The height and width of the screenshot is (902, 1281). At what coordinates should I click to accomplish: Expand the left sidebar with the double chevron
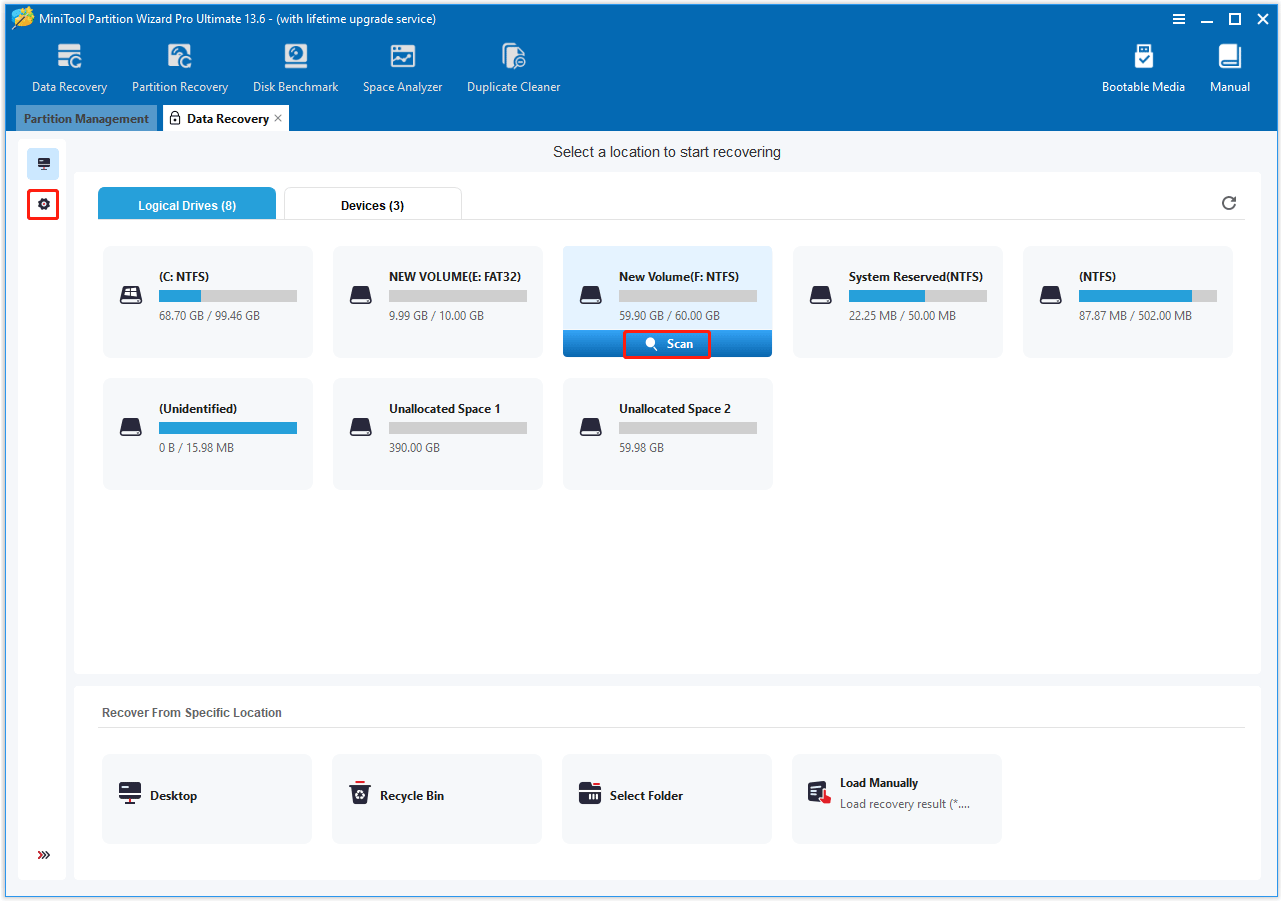click(x=43, y=855)
